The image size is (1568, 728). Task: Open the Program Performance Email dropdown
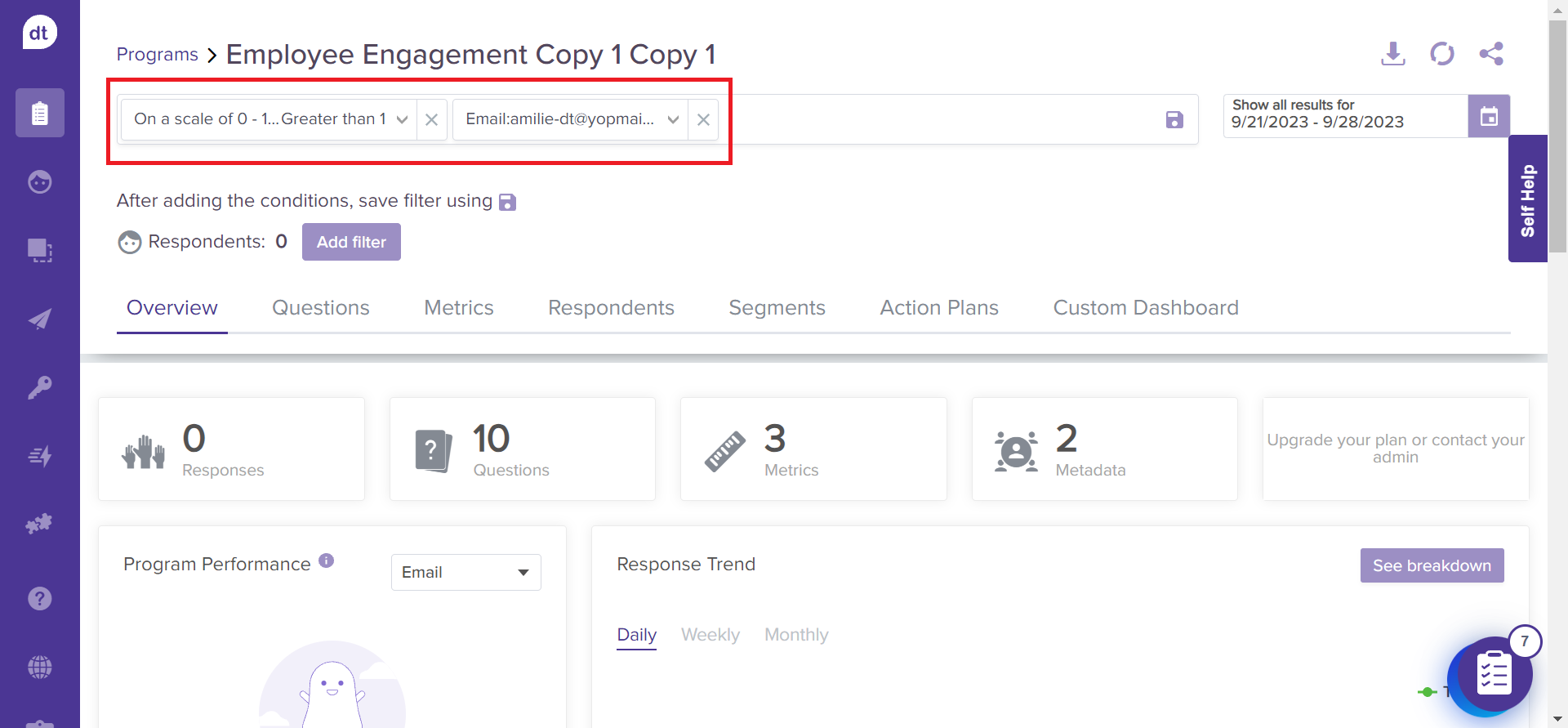(x=465, y=572)
